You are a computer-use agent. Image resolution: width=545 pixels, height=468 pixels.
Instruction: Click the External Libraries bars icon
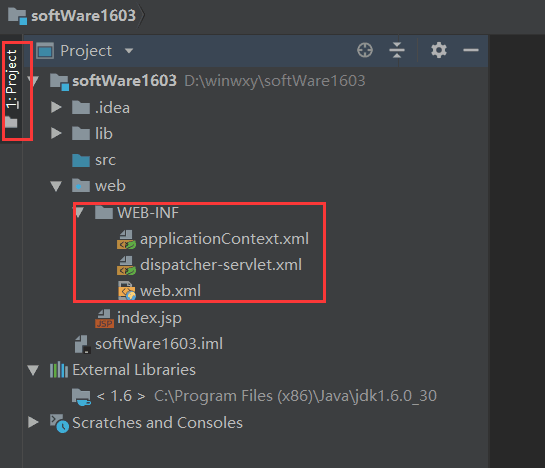coord(59,370)
